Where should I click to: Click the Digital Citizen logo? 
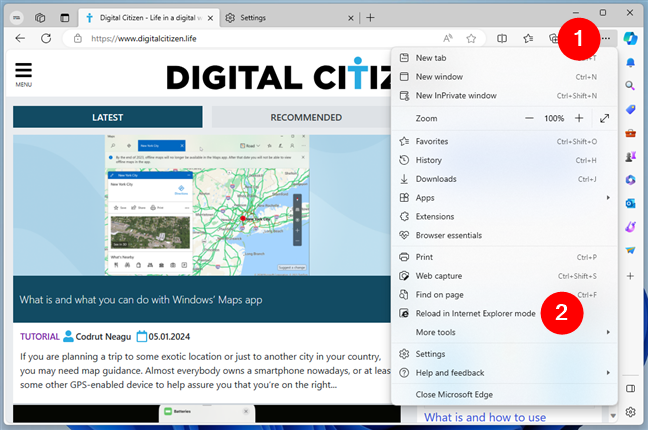[279, 75]
